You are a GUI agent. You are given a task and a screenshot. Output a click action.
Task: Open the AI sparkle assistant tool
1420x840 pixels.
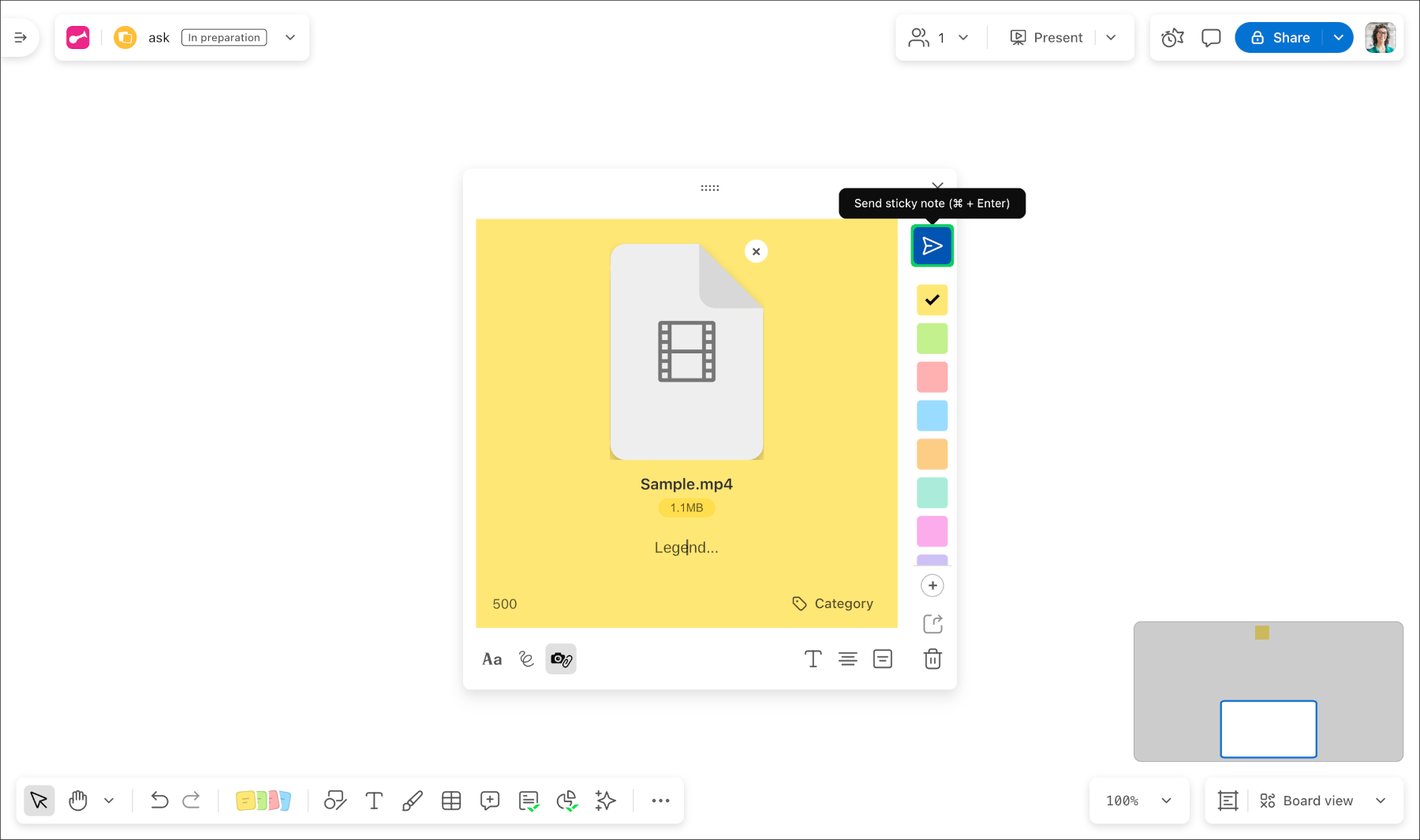(605, 801)
